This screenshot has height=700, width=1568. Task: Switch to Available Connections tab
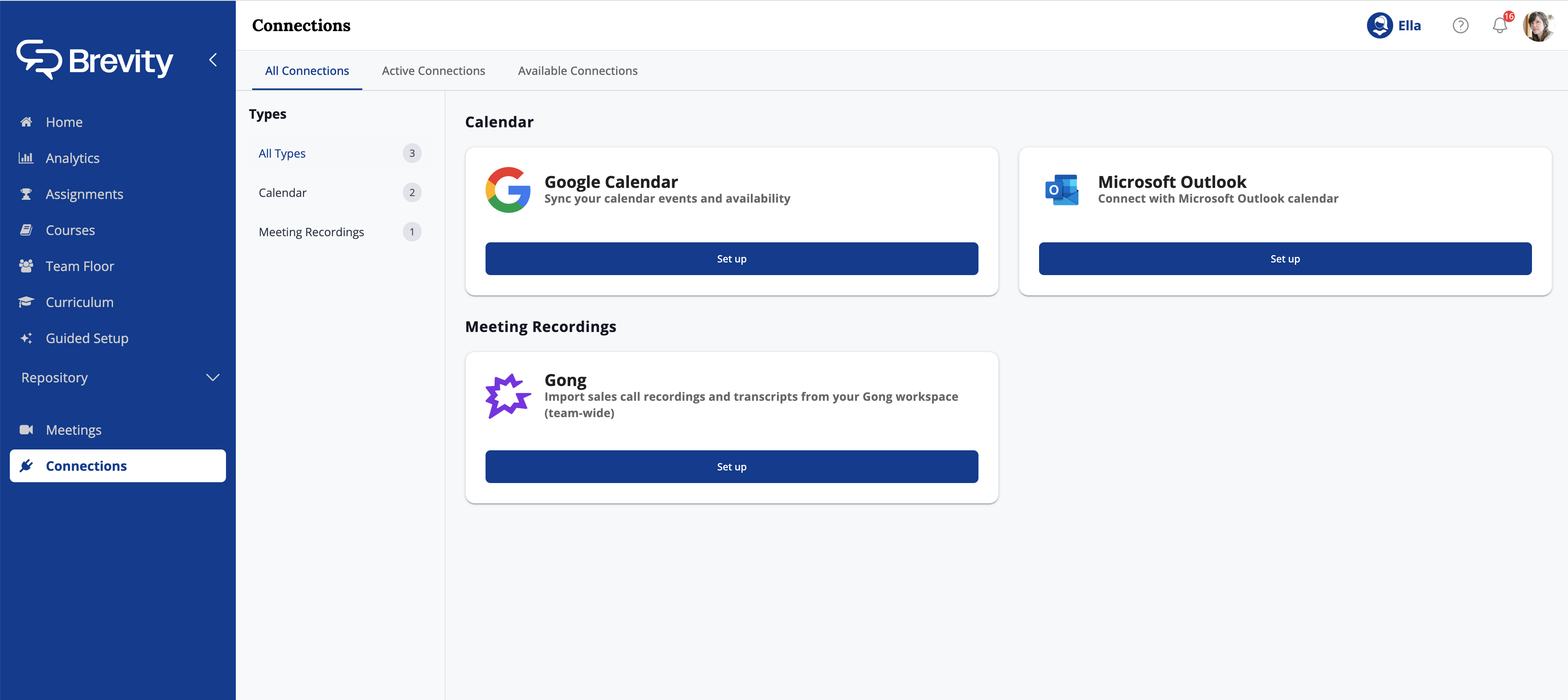577,70
